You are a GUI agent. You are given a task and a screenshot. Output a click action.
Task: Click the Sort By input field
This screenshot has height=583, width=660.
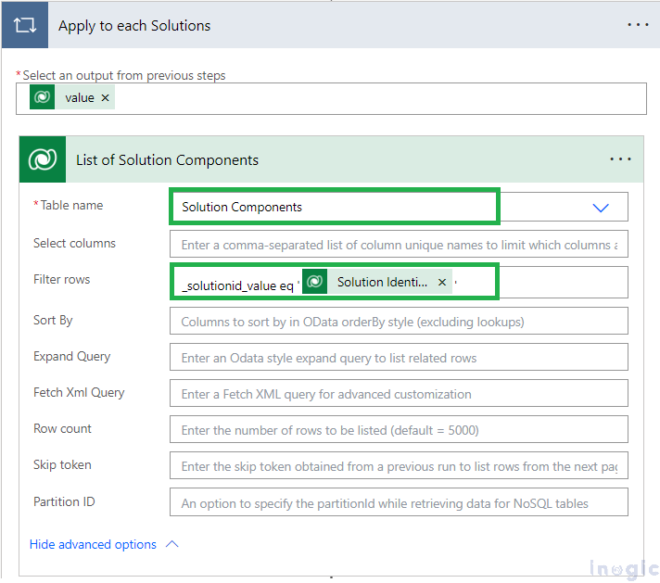(x=399, y=321)
